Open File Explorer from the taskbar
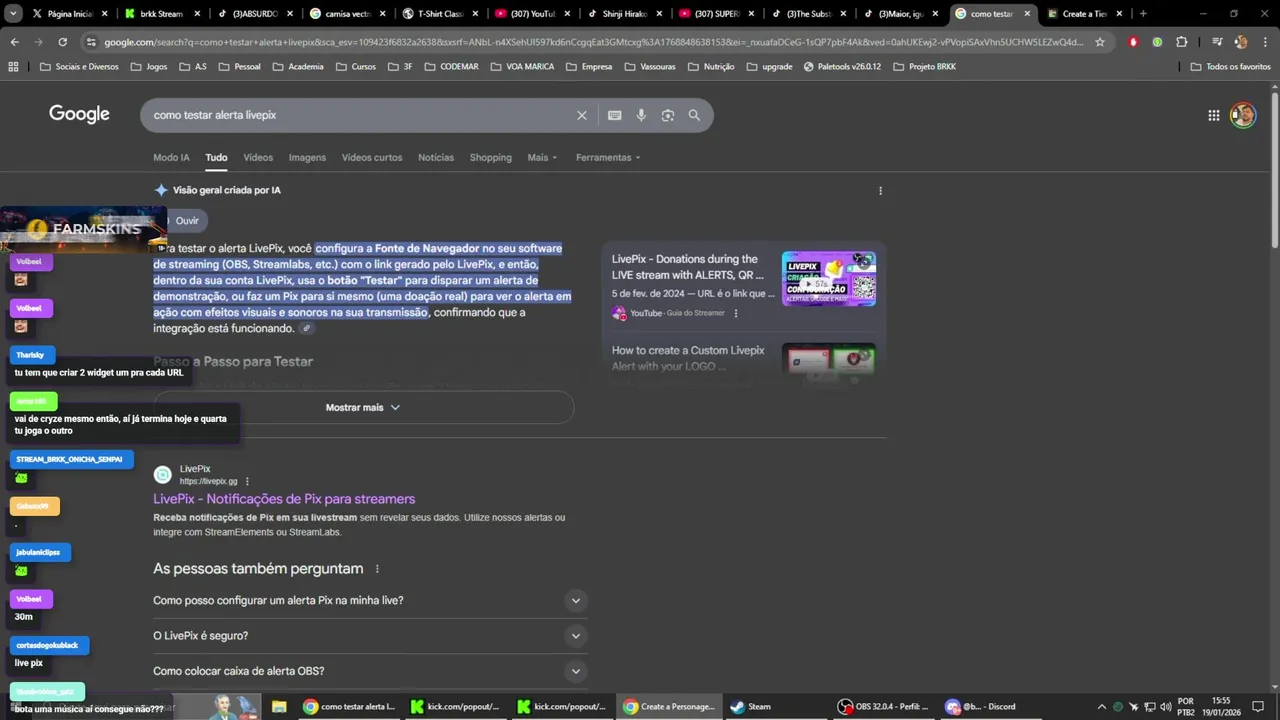 click(279, 706)
